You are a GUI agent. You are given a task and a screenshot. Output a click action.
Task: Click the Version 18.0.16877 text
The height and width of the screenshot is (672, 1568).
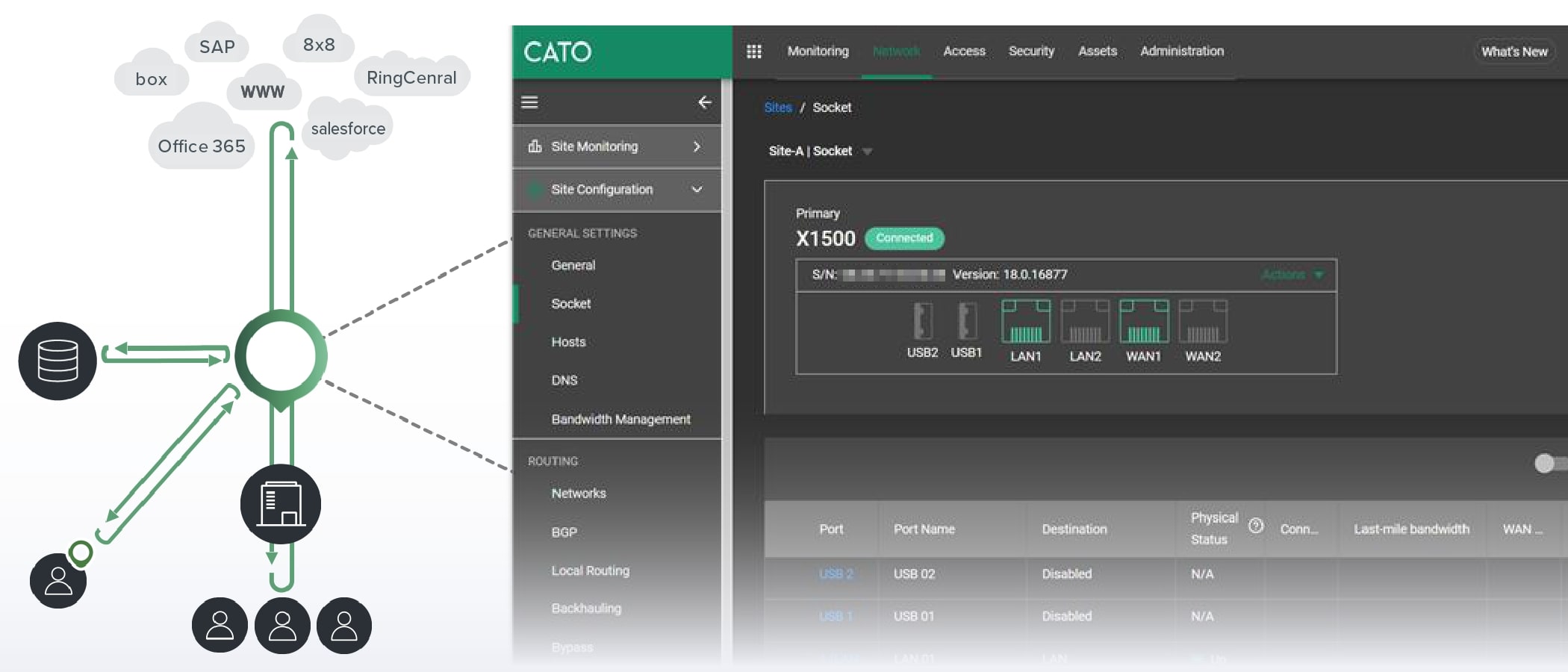point(1009,275)
